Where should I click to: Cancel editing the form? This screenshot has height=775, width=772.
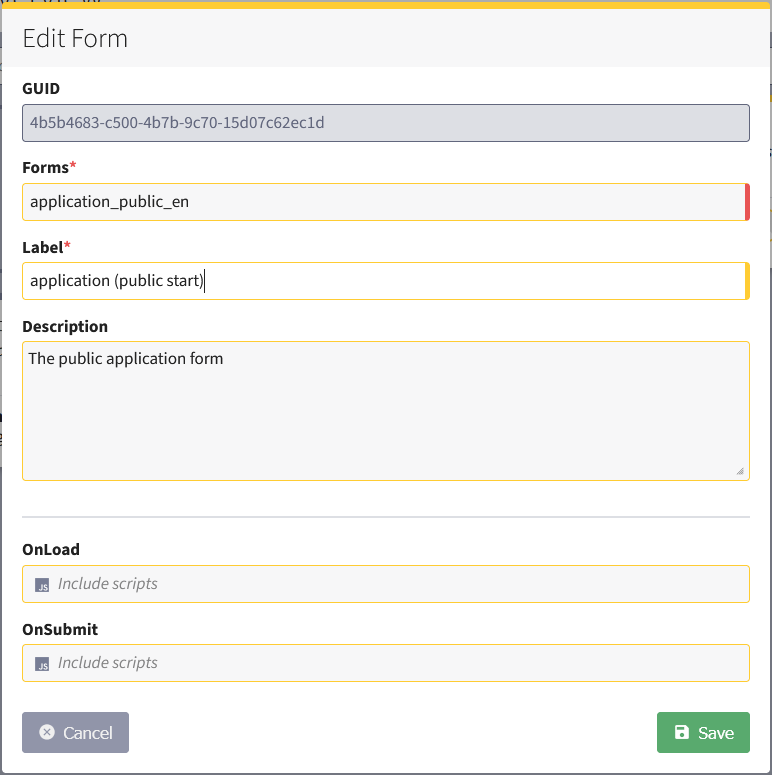pos(76,732)
